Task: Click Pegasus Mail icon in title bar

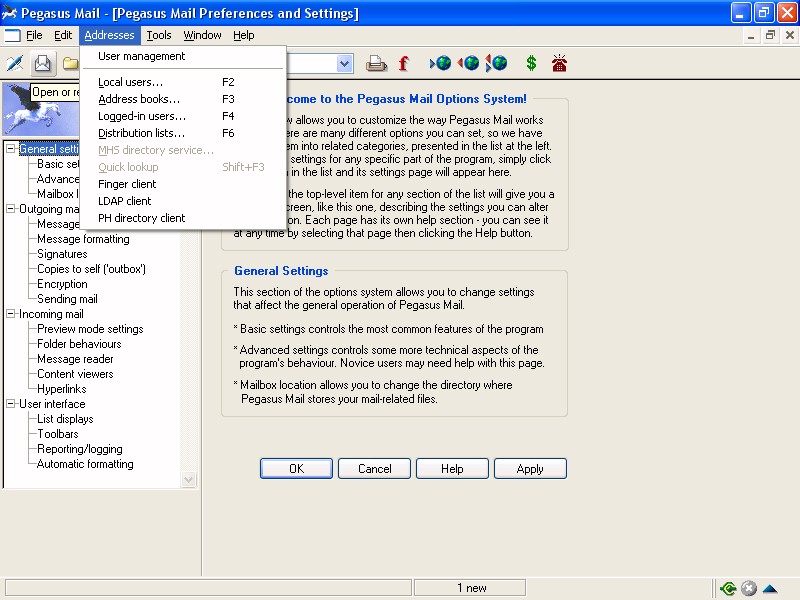Action: (x=9, y=12)
